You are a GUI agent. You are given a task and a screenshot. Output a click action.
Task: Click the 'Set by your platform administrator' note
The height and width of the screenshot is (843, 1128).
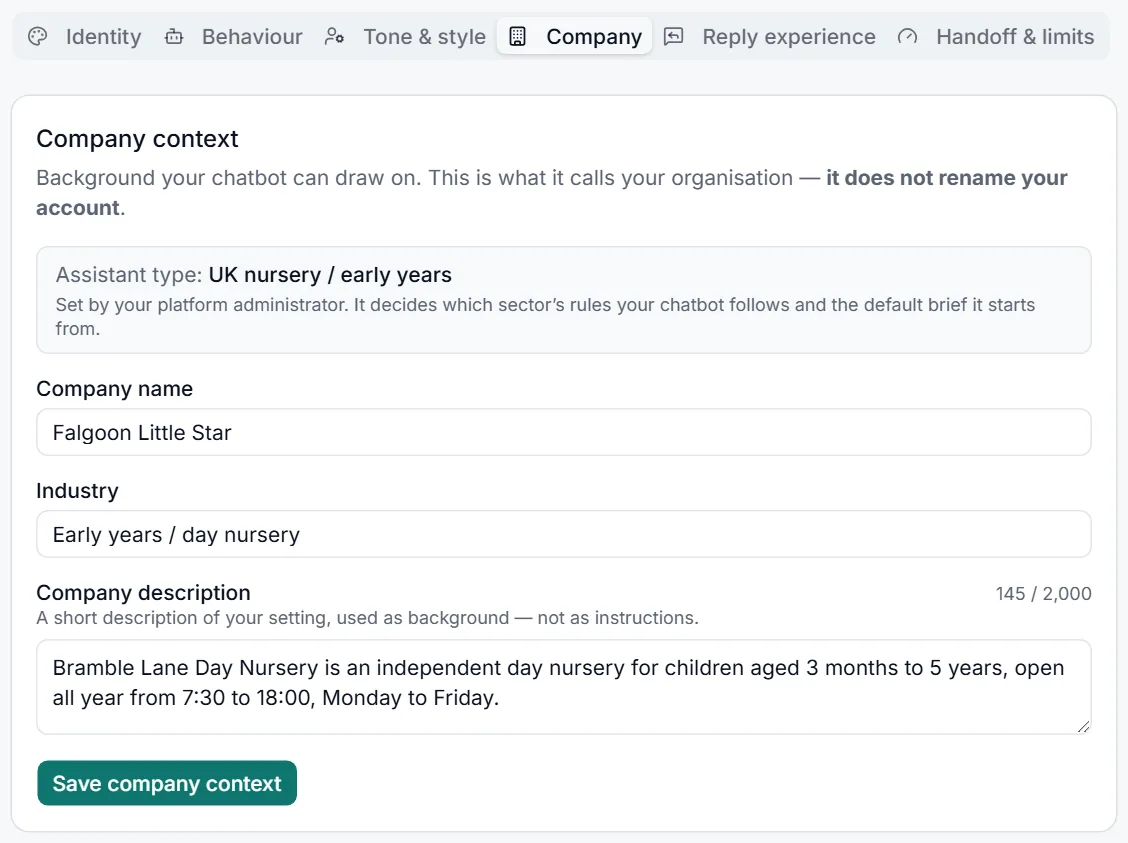545,316
